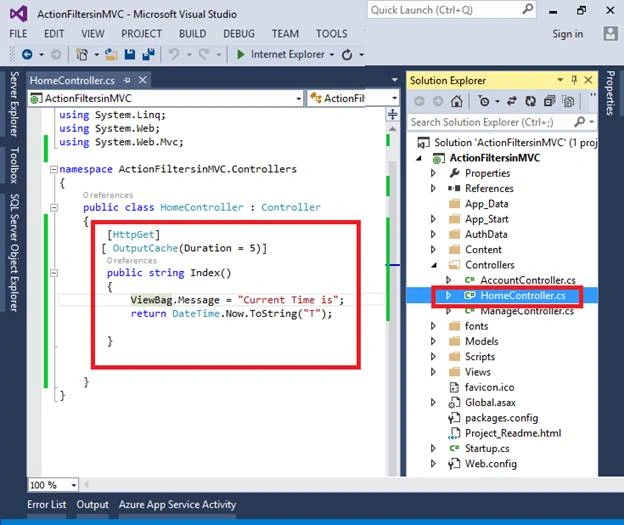Click the Sign in link
The width and height of the screenshot is (624, 525).
pyautogui.click(x=567, y=34)
